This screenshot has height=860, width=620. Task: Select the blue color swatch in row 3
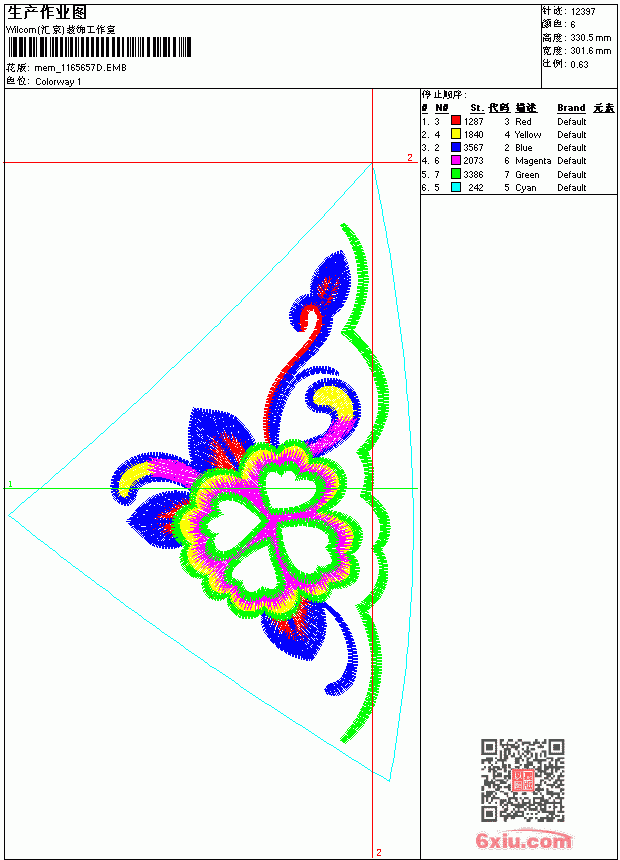pos(455,147)
